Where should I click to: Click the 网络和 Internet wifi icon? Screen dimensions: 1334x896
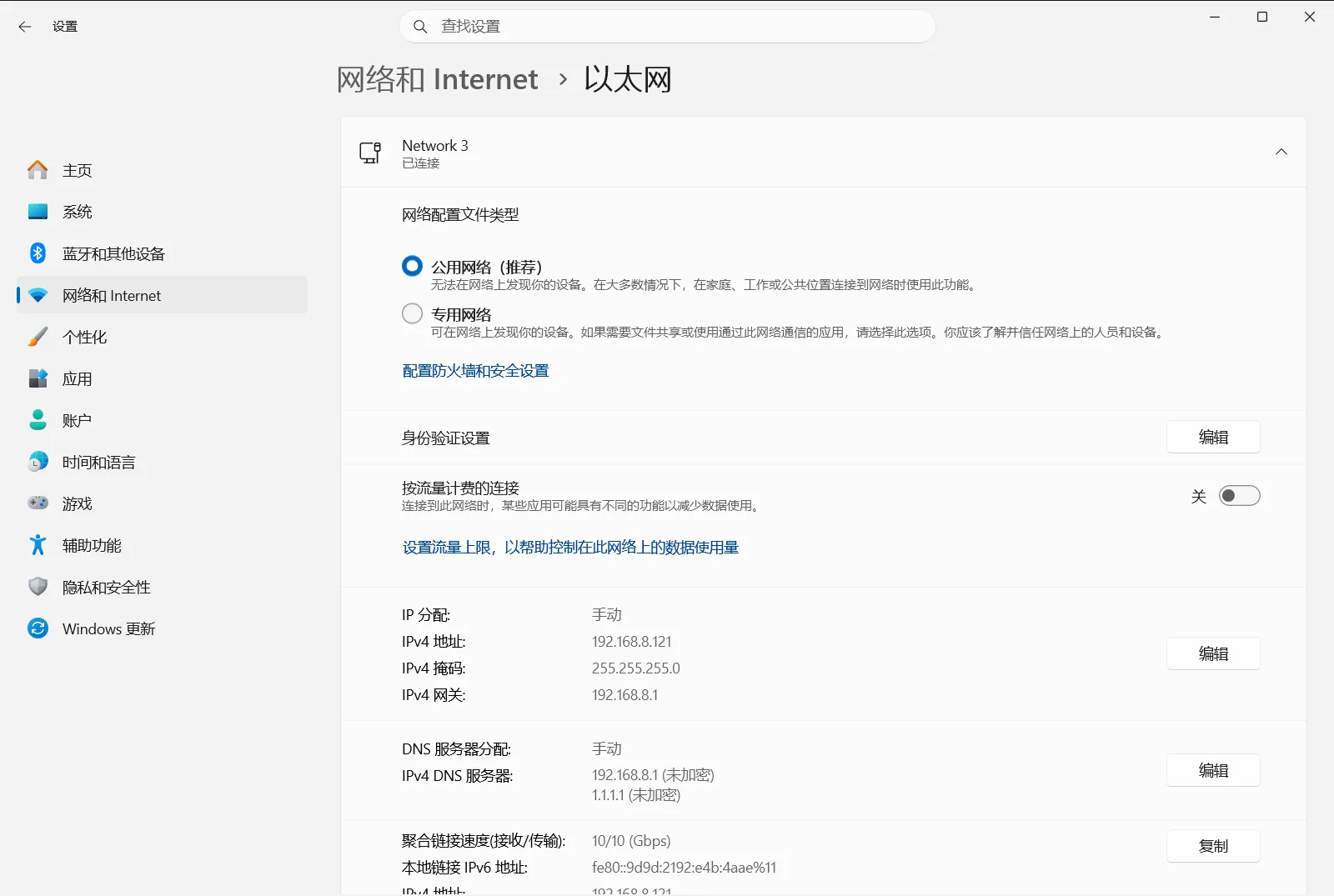38,295
